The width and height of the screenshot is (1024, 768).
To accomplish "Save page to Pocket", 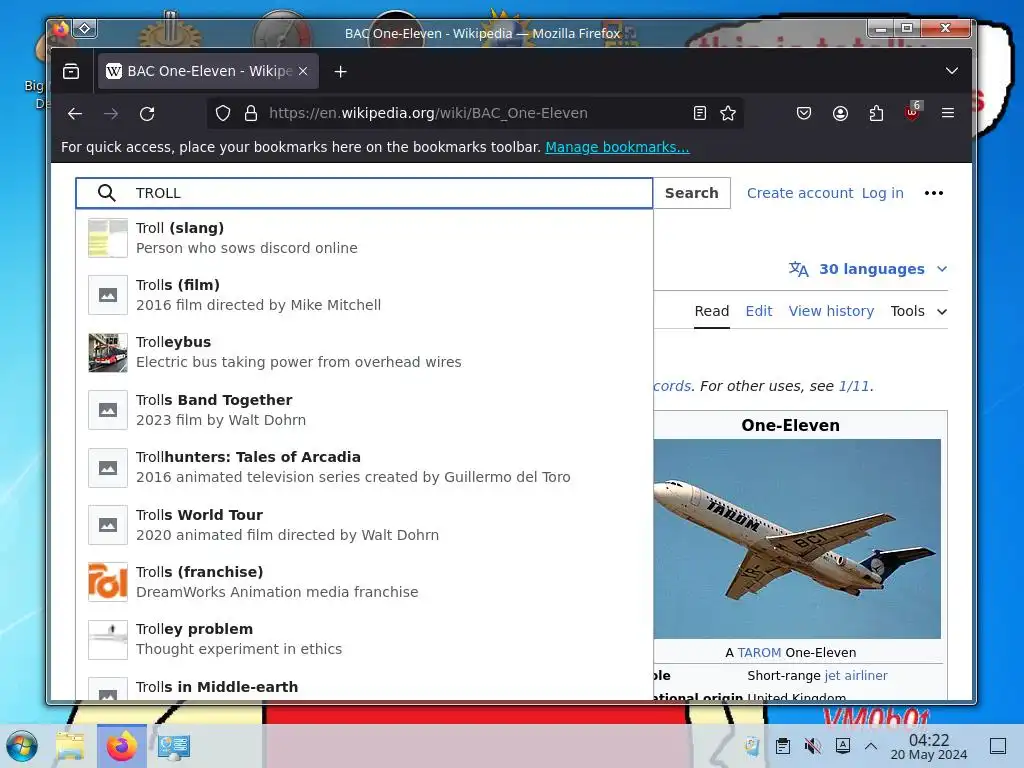I will pos(804,114).
